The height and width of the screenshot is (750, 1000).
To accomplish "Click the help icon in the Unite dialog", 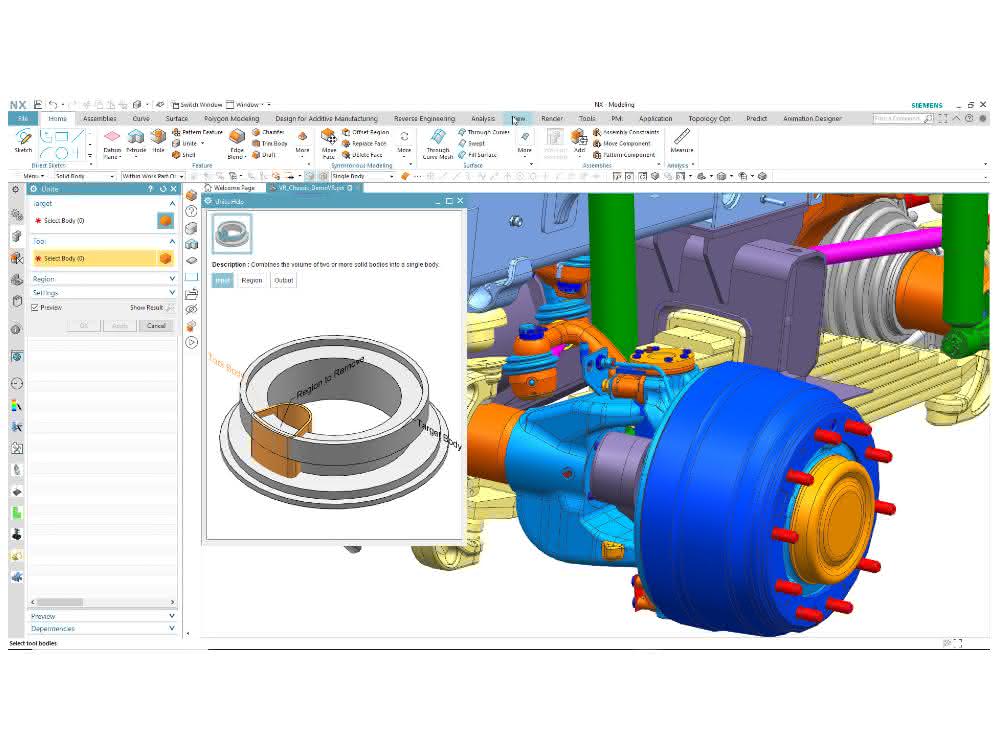I will click(151, 189).
